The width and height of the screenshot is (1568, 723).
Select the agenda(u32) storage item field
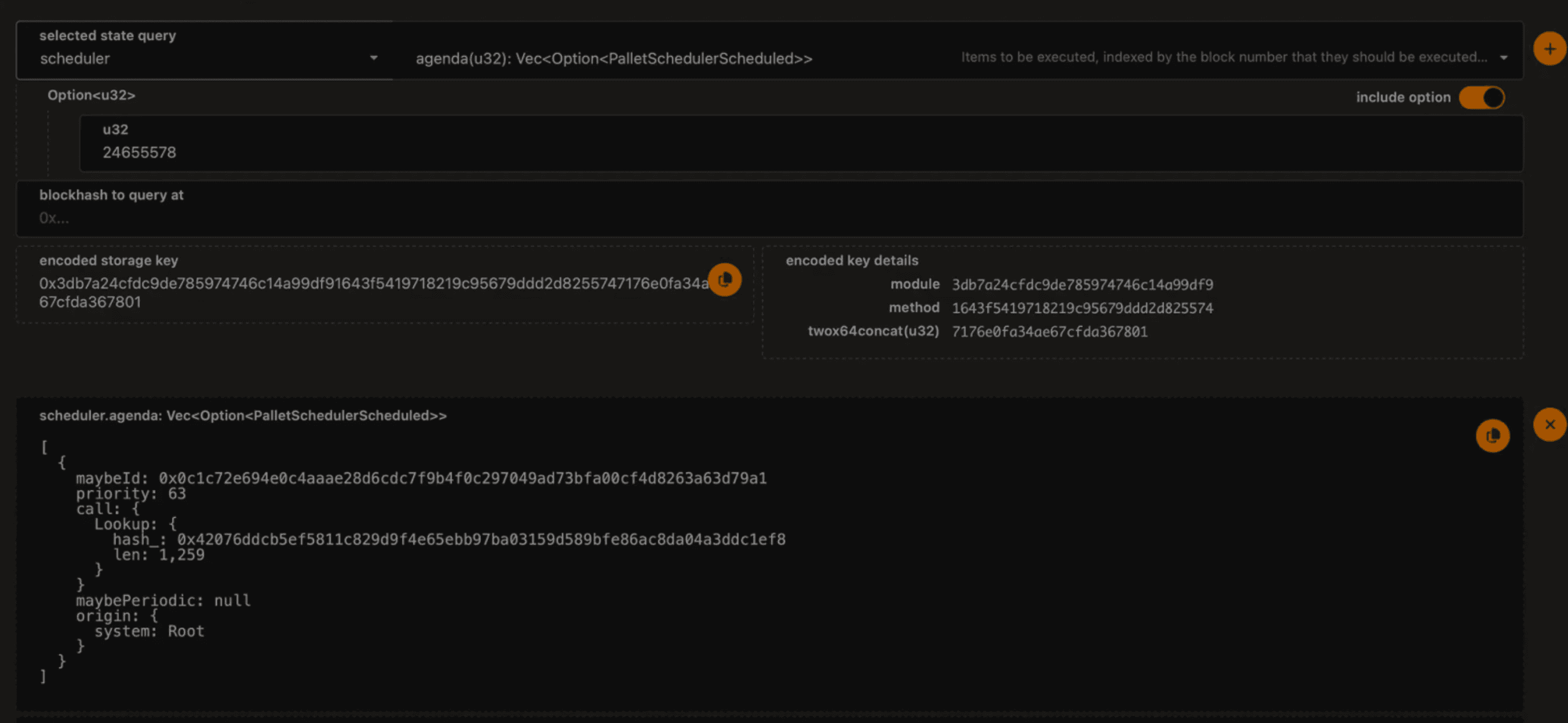[x=614, y=58]
